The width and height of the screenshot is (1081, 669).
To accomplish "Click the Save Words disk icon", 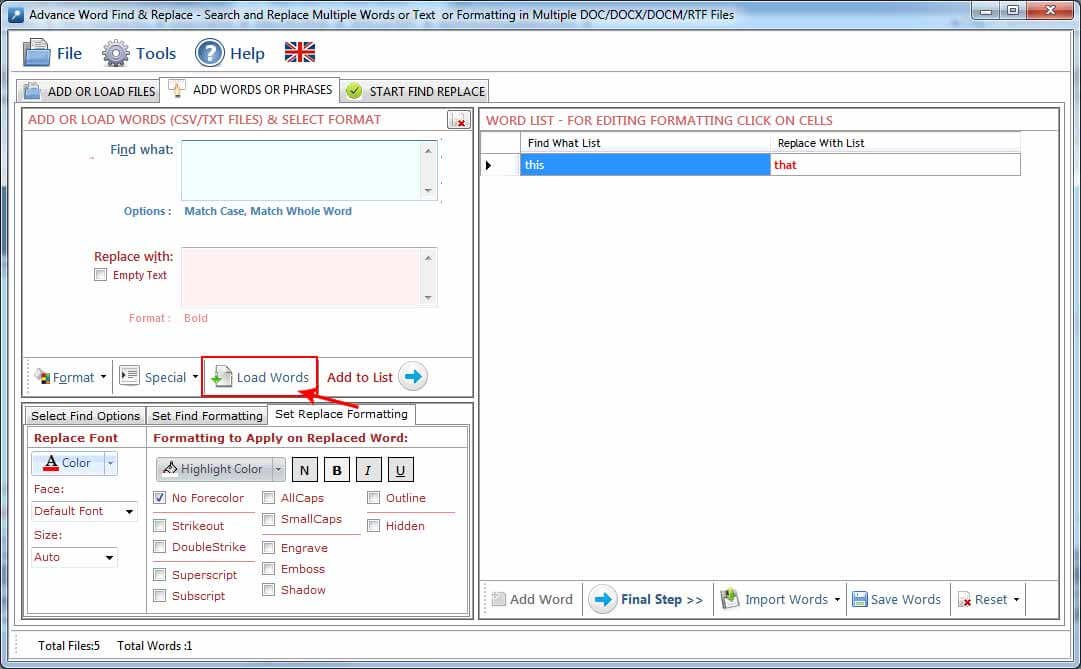I will 860,600.
